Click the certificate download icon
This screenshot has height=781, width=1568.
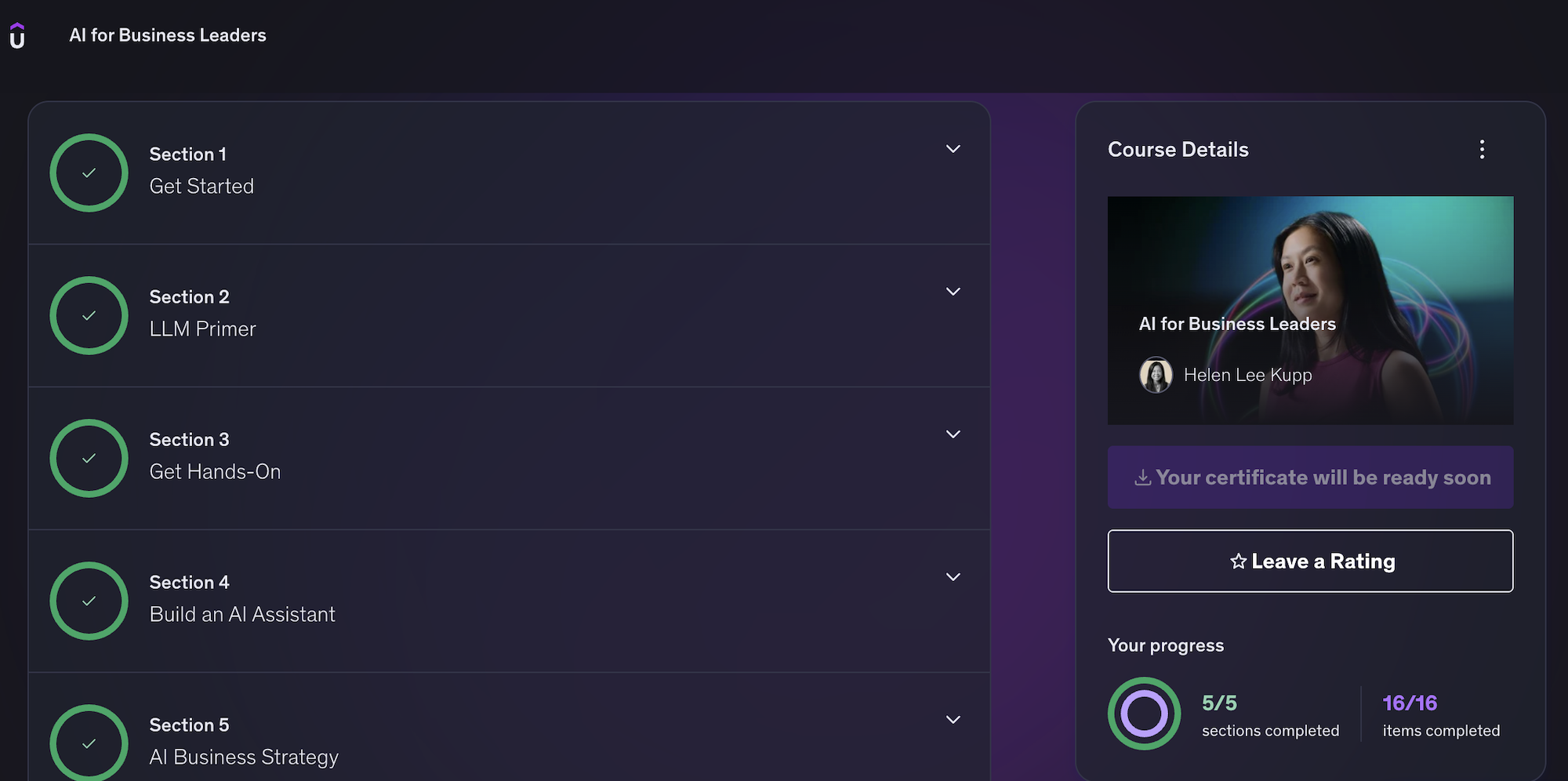click(1142, 478)
